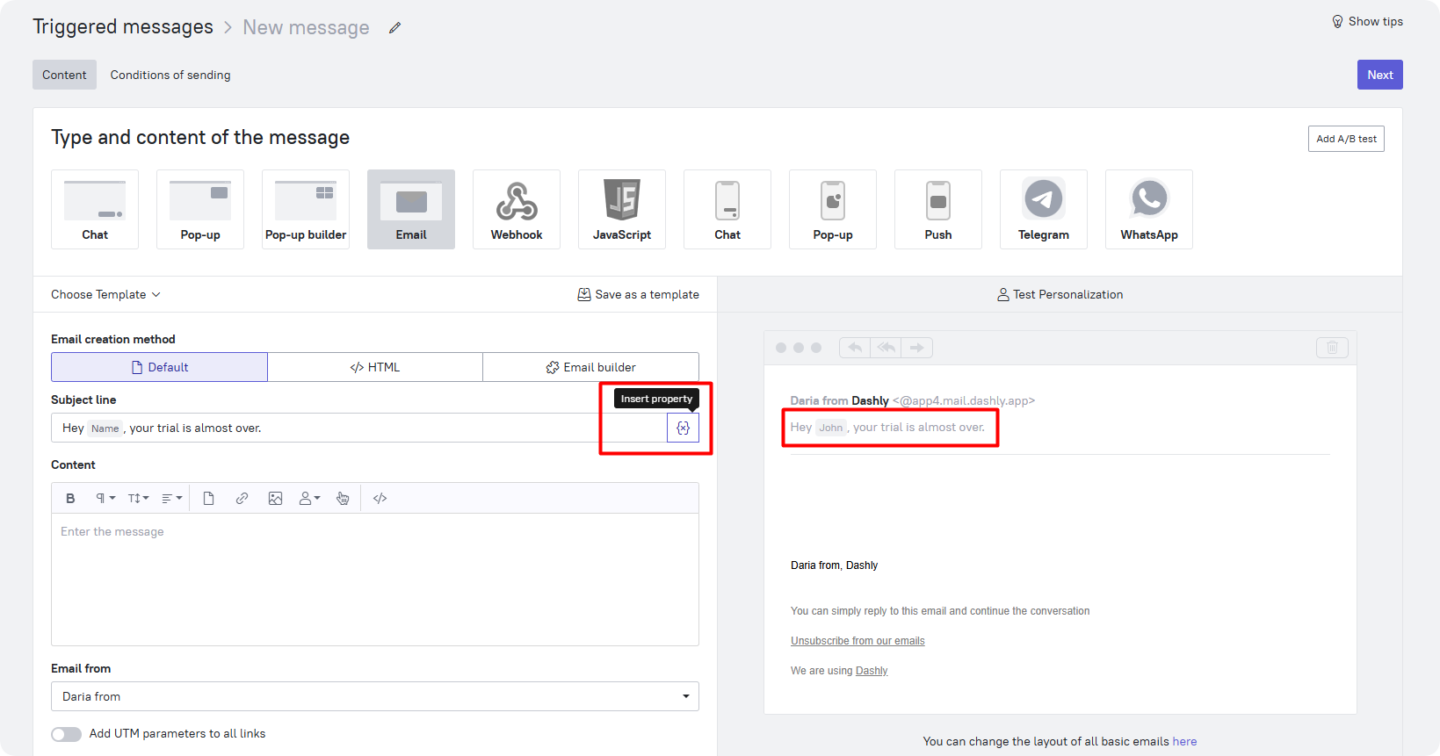Viewport: 1440px width, 756px height.
Task: Click the Insert property curly braces icon
Action: pyautogui.click(x=683, y=428)
